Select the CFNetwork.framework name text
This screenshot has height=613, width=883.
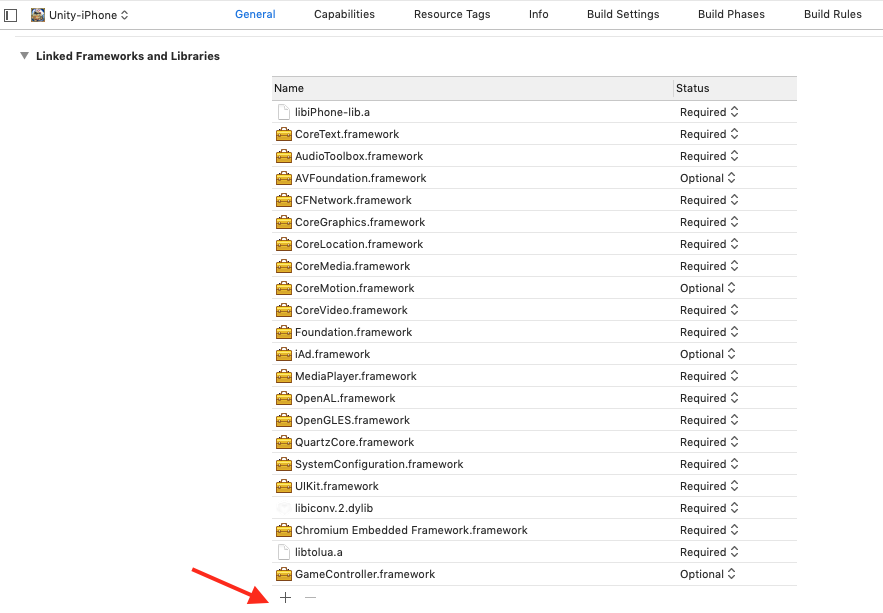(x=353, y=200)
